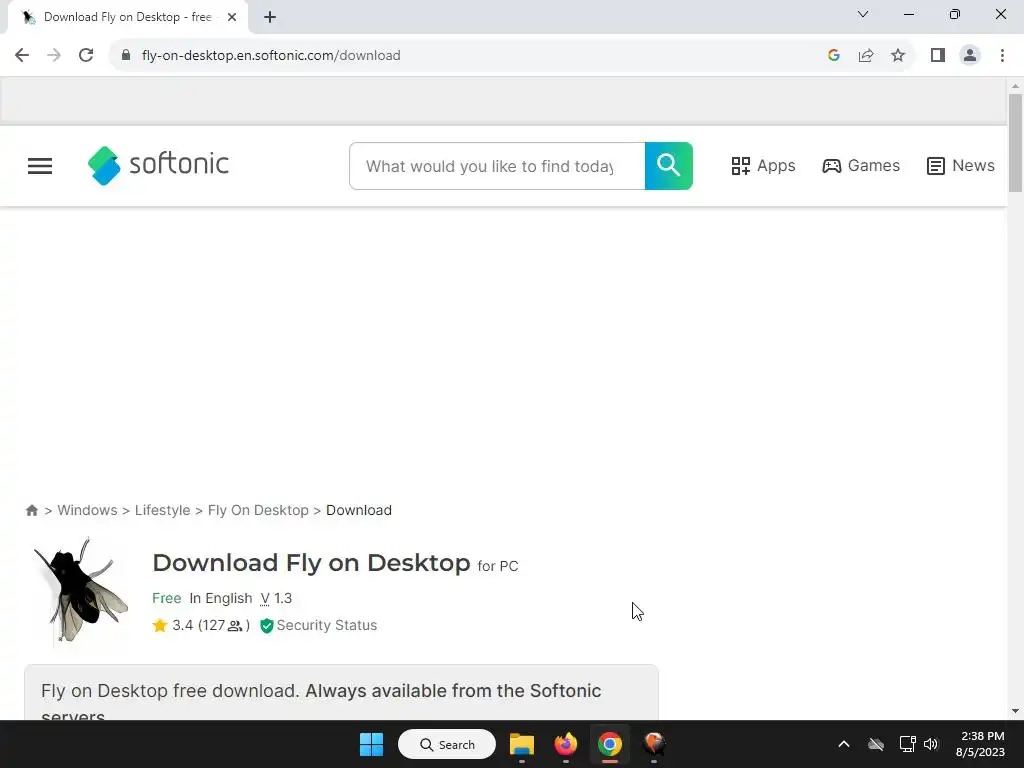Click the teal search magnifier button
The height and width of the screenshot is (768, 1024).
tap(669, 166)
